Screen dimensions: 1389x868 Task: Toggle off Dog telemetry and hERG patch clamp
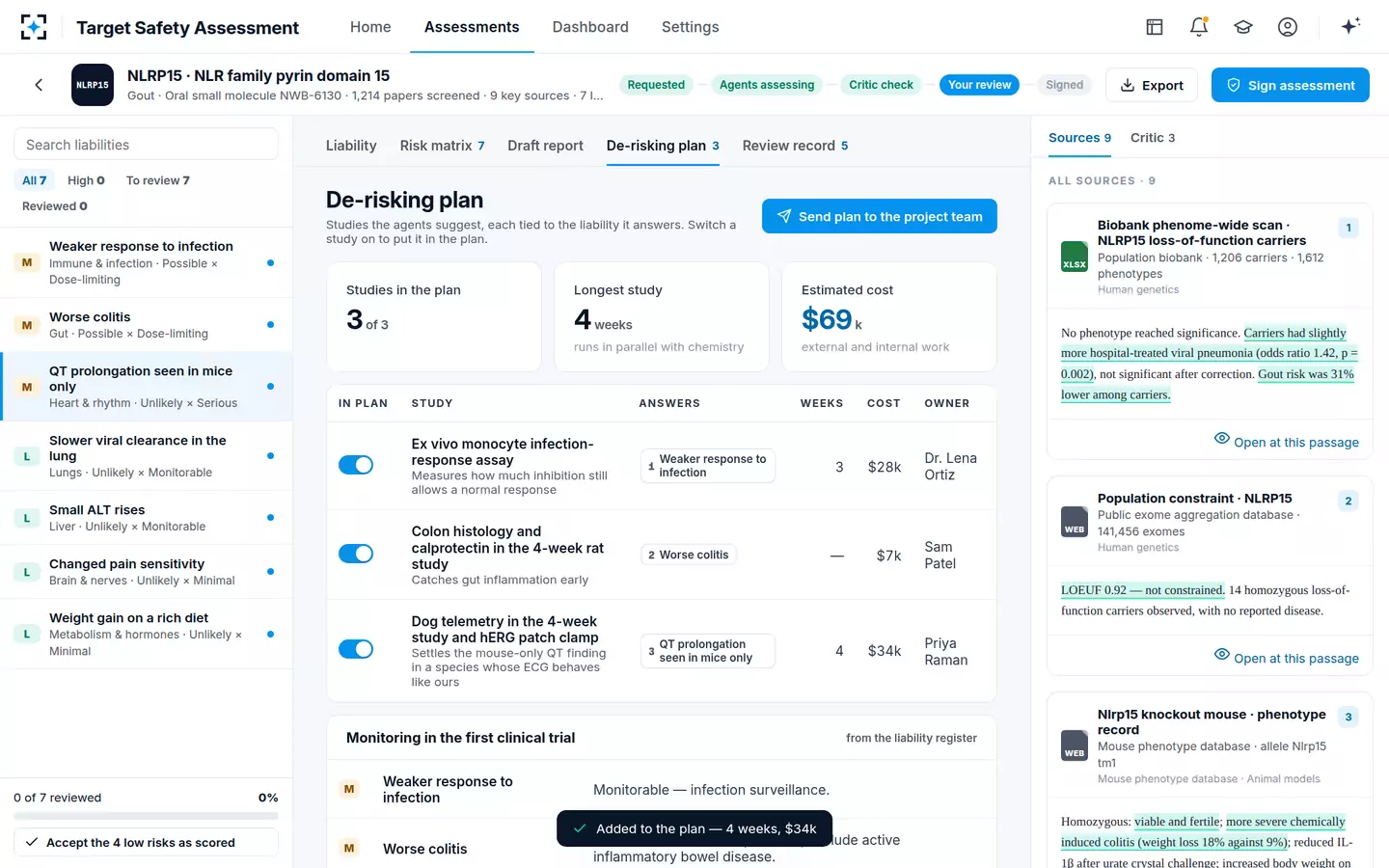(x=356, y=649)
